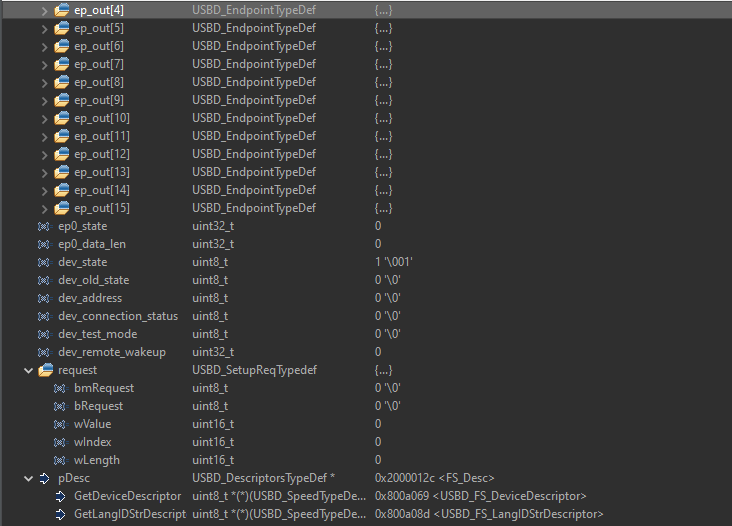Click the ep_out[6] struct icon
The width and height of the screenshot is (732, 526).
point(62,46)
